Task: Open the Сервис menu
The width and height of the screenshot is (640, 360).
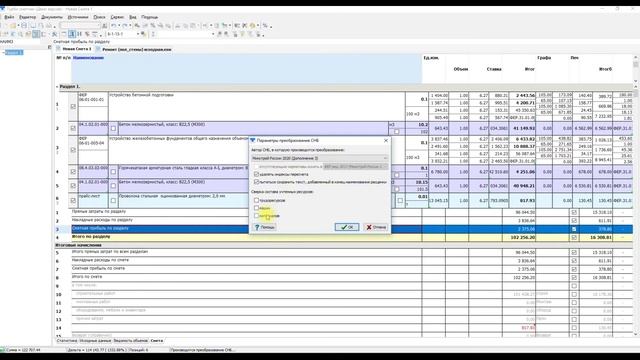Action: (117, 17)
